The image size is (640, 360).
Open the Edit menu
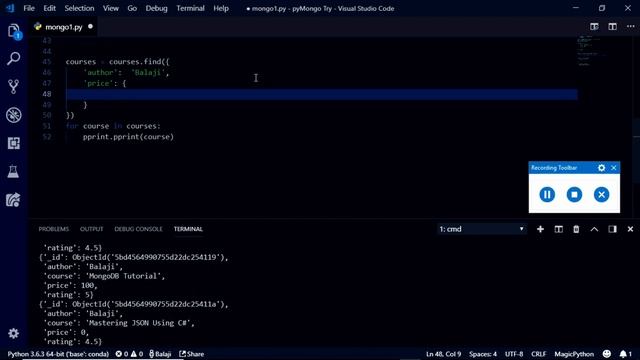tap(49, 8)
